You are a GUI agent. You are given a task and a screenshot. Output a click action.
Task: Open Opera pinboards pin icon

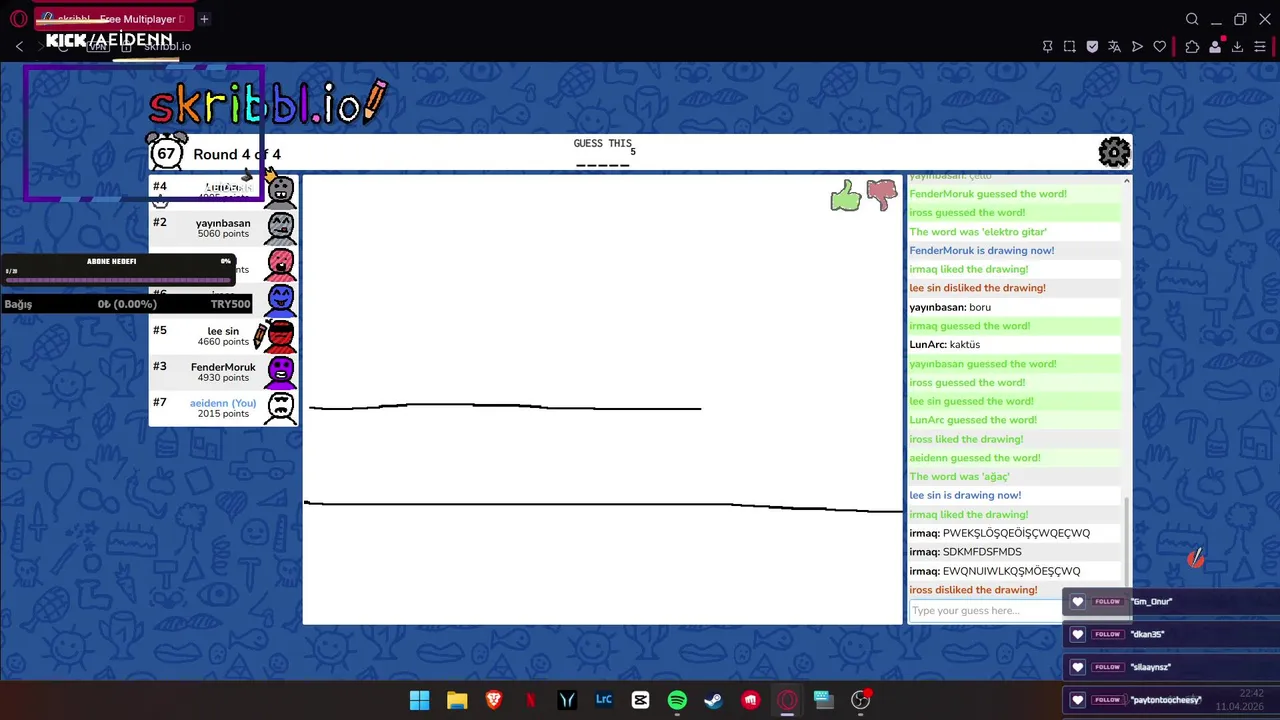(x=1047, y=46)
